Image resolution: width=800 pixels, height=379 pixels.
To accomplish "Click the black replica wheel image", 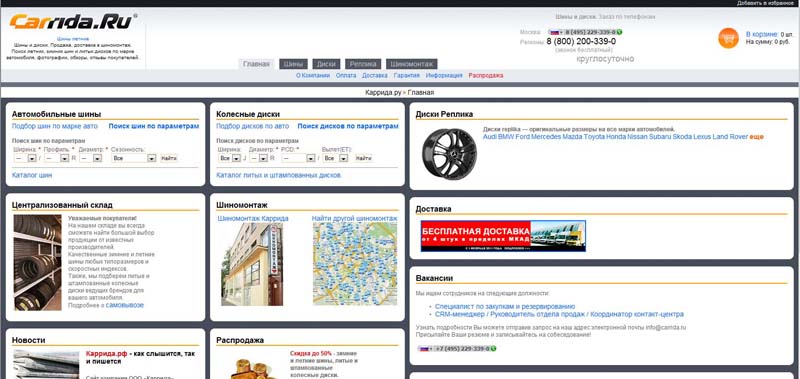I will tap(448, 154).
